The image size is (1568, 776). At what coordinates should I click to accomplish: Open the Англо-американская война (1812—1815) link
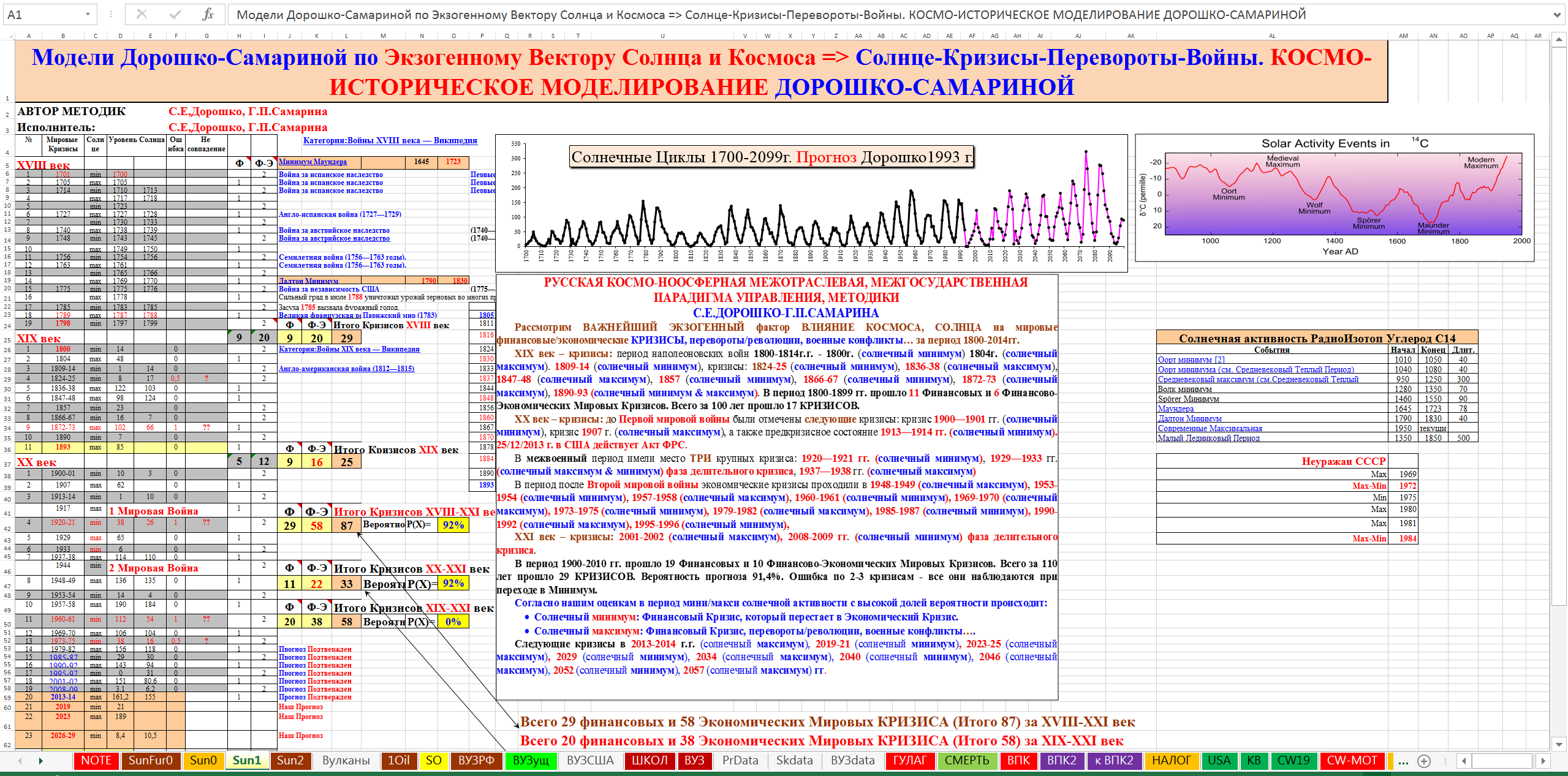(x=346, y=369)
